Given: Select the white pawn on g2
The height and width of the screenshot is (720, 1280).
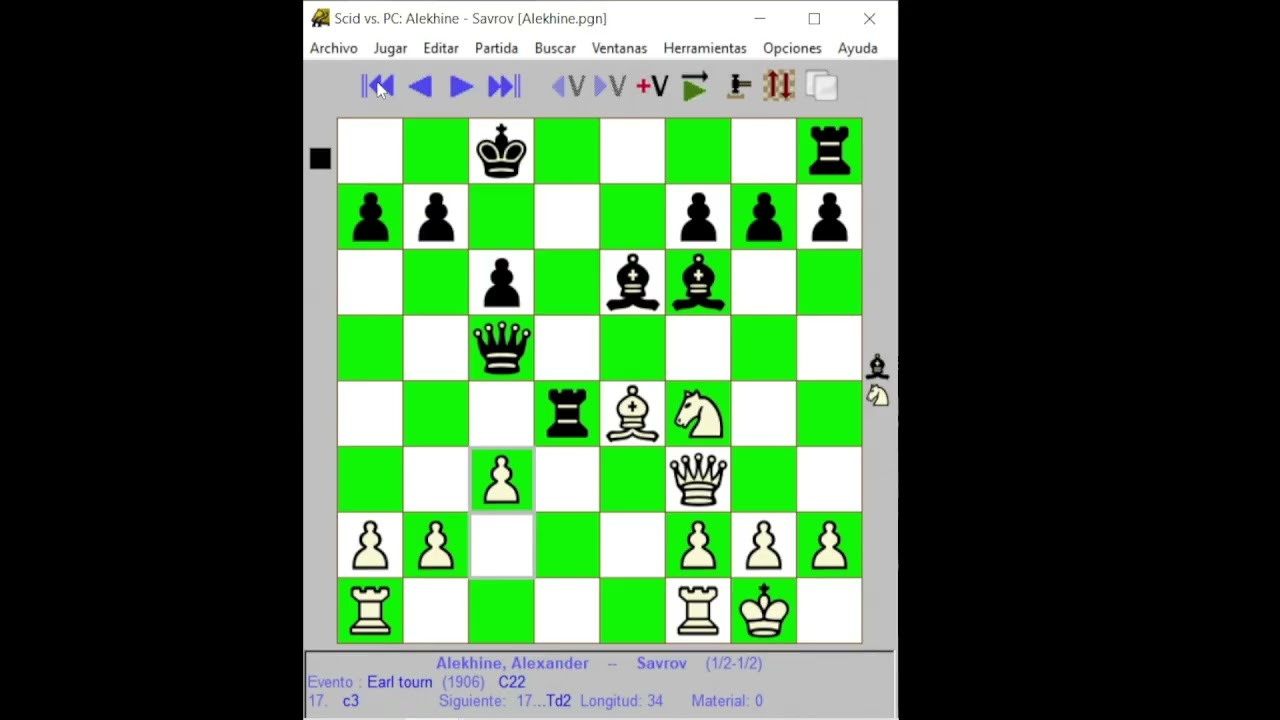Looking at the screenshot, I should [764, 545].
